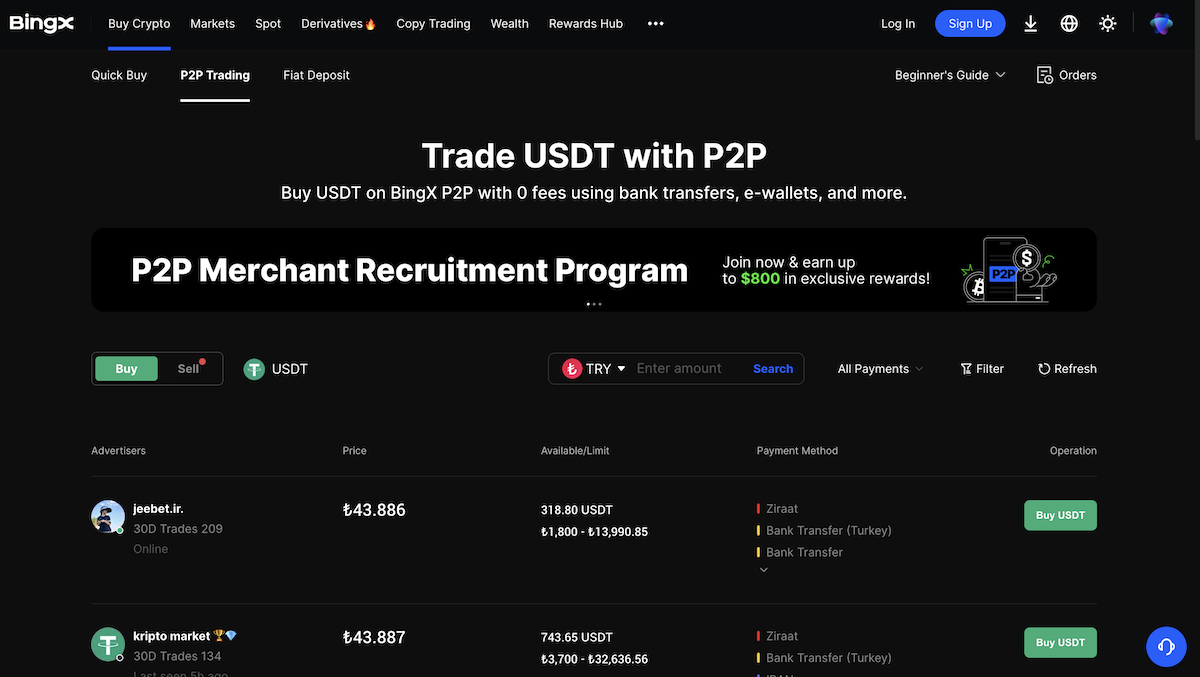Click the profile avatar icon
Viewport: 1200px width, 677px height.
[1160, 22]
